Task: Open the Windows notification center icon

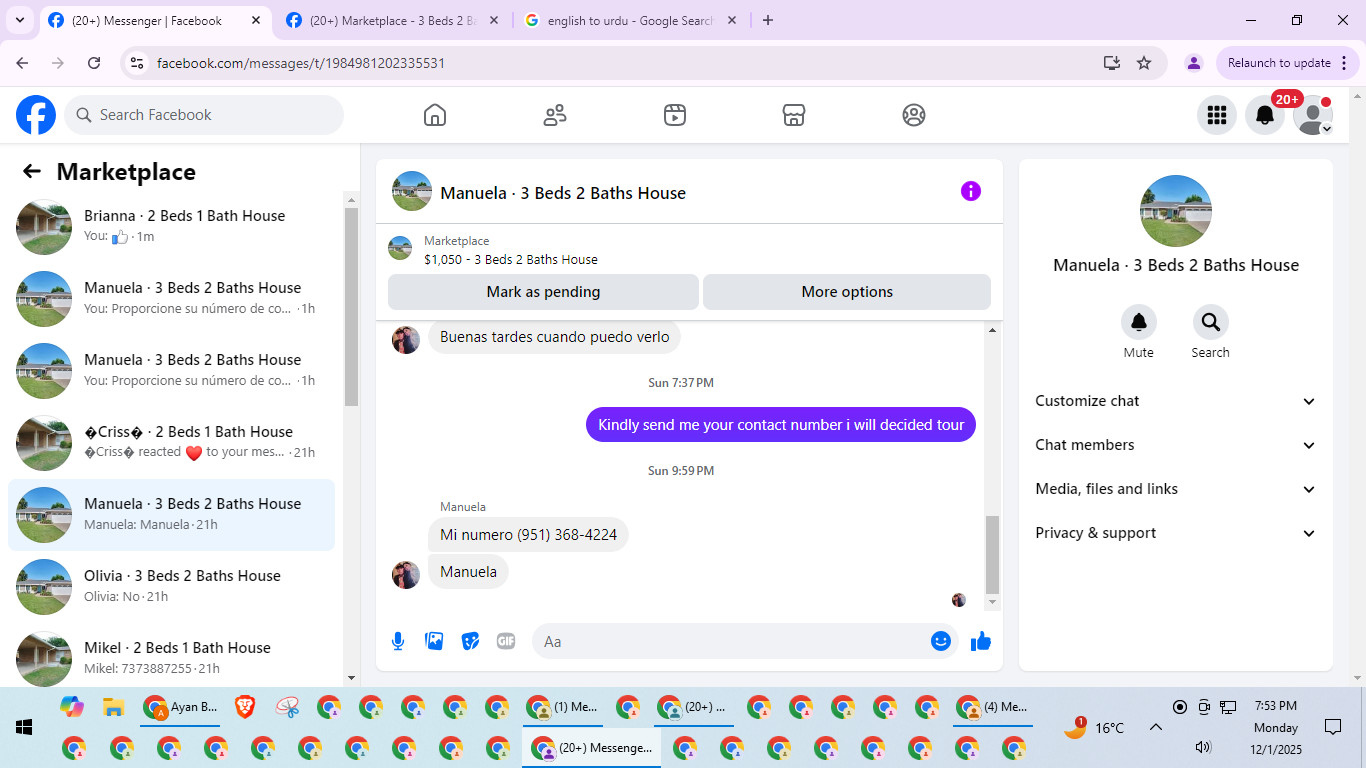Action: click(1333, 727)
